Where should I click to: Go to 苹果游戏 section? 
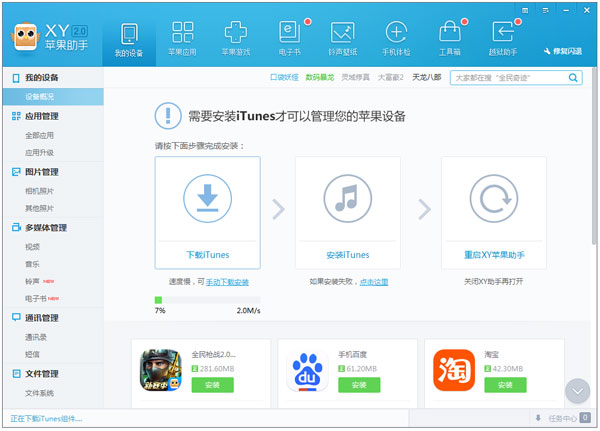click(236, 39)
